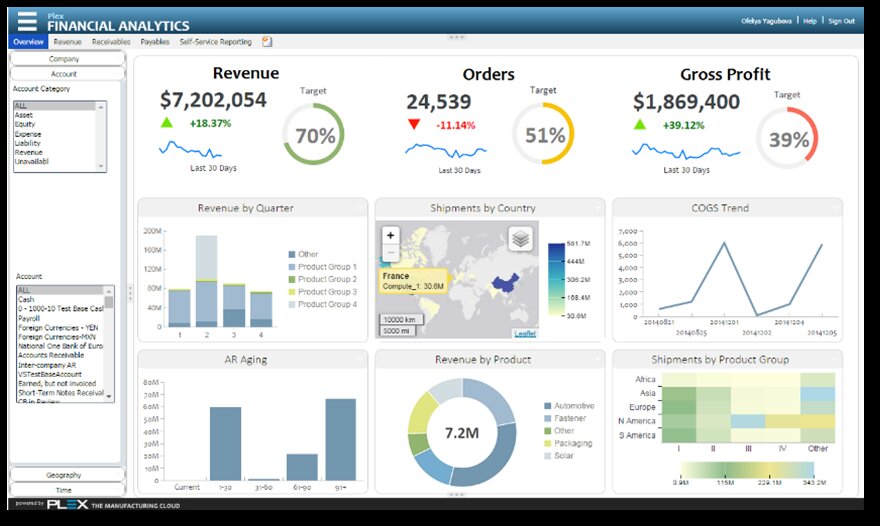Open the Payables tab
The height and width of the screenshot is (526, 880).
[154, 42]
